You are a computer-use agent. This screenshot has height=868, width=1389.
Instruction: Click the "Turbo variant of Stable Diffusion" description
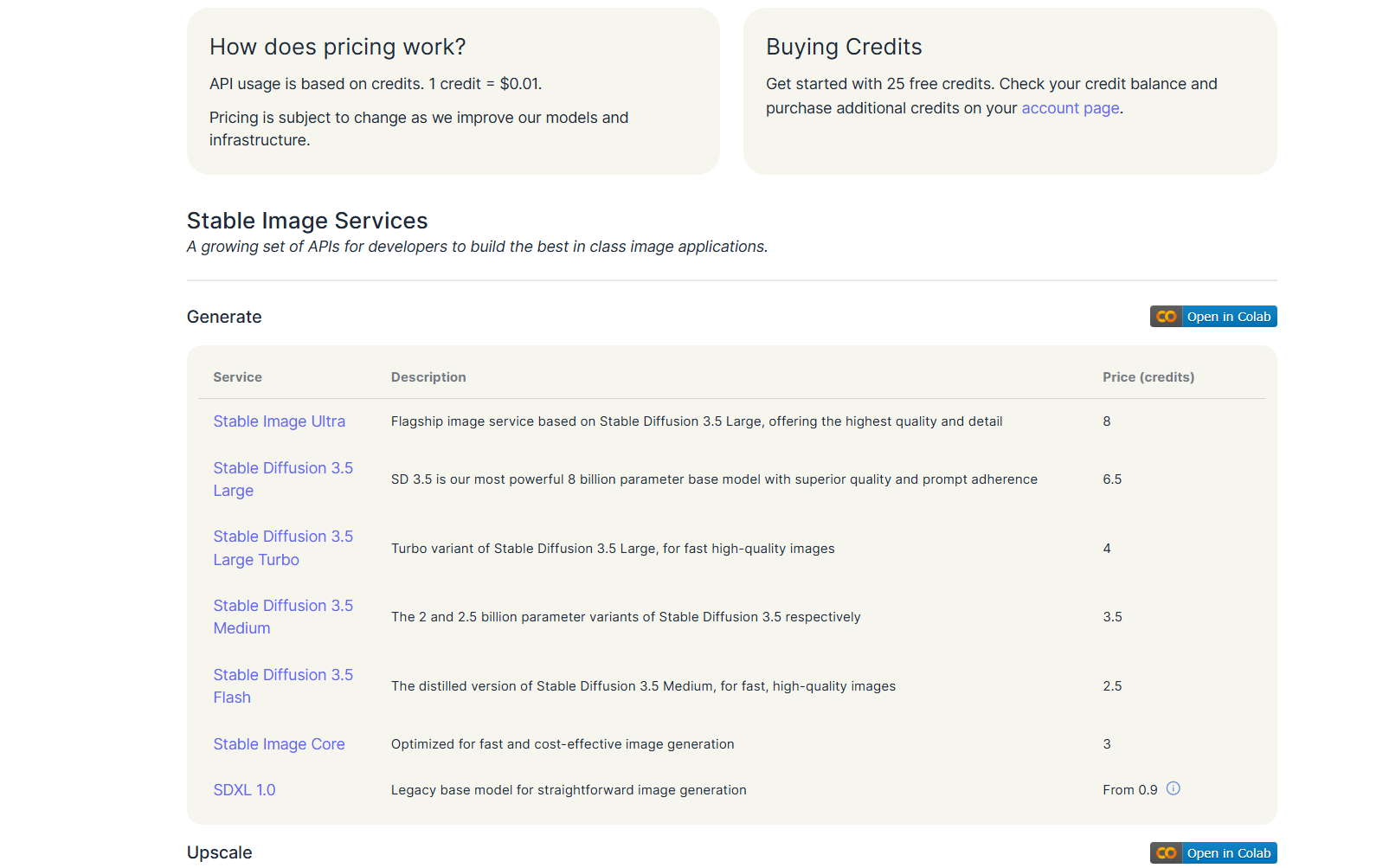point(613,549)
